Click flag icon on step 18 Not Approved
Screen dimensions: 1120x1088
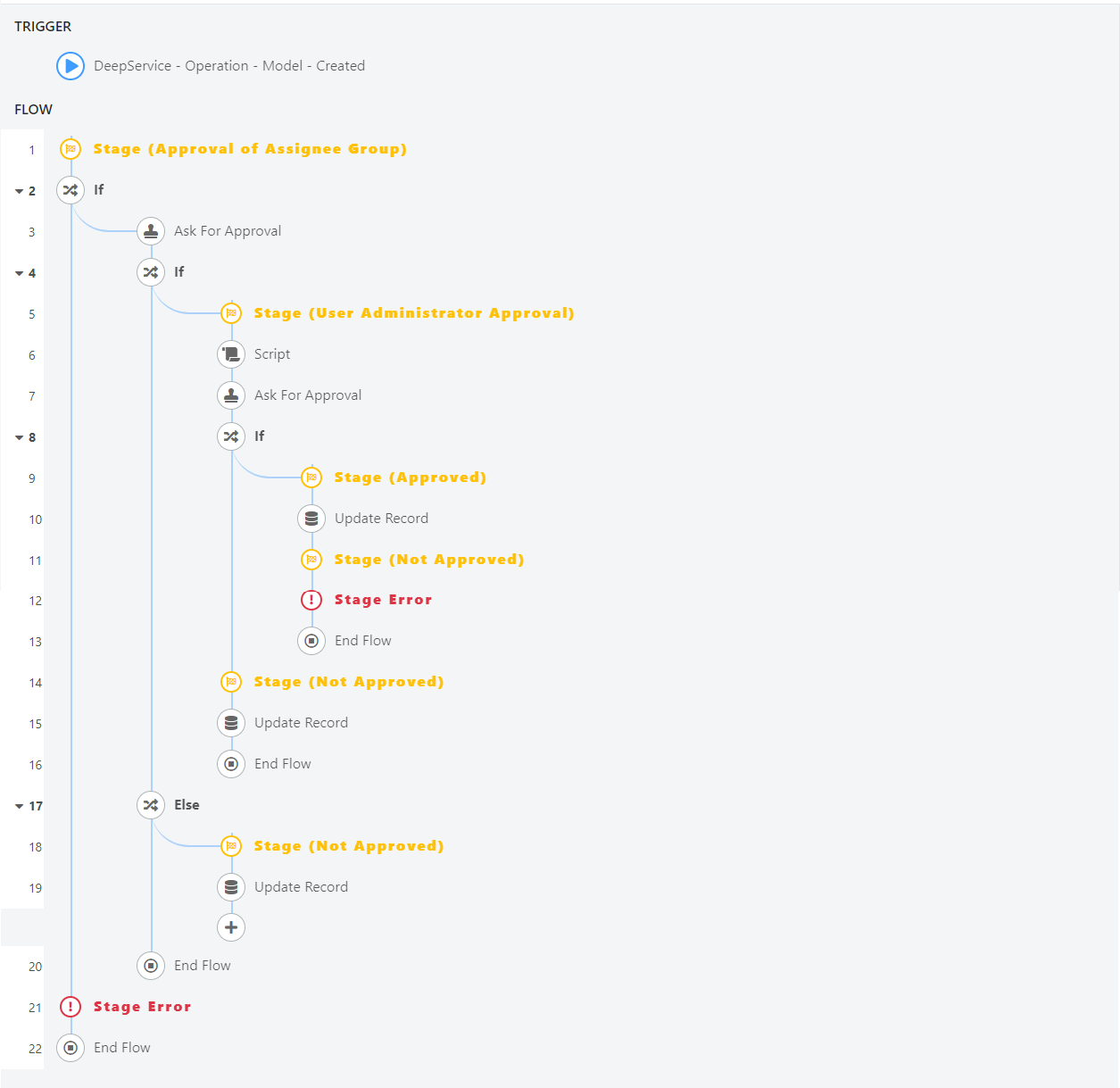click(x=231, y=846)
